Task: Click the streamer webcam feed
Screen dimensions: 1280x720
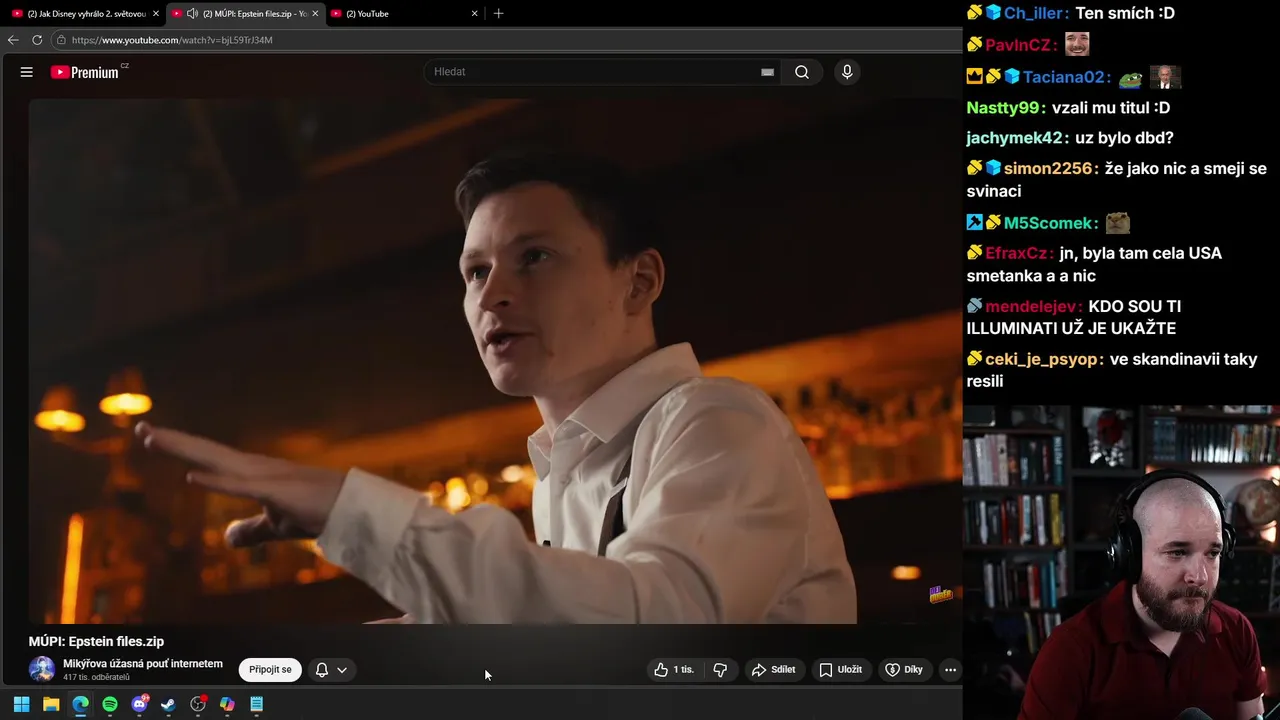Action: tap(1121, 562)
